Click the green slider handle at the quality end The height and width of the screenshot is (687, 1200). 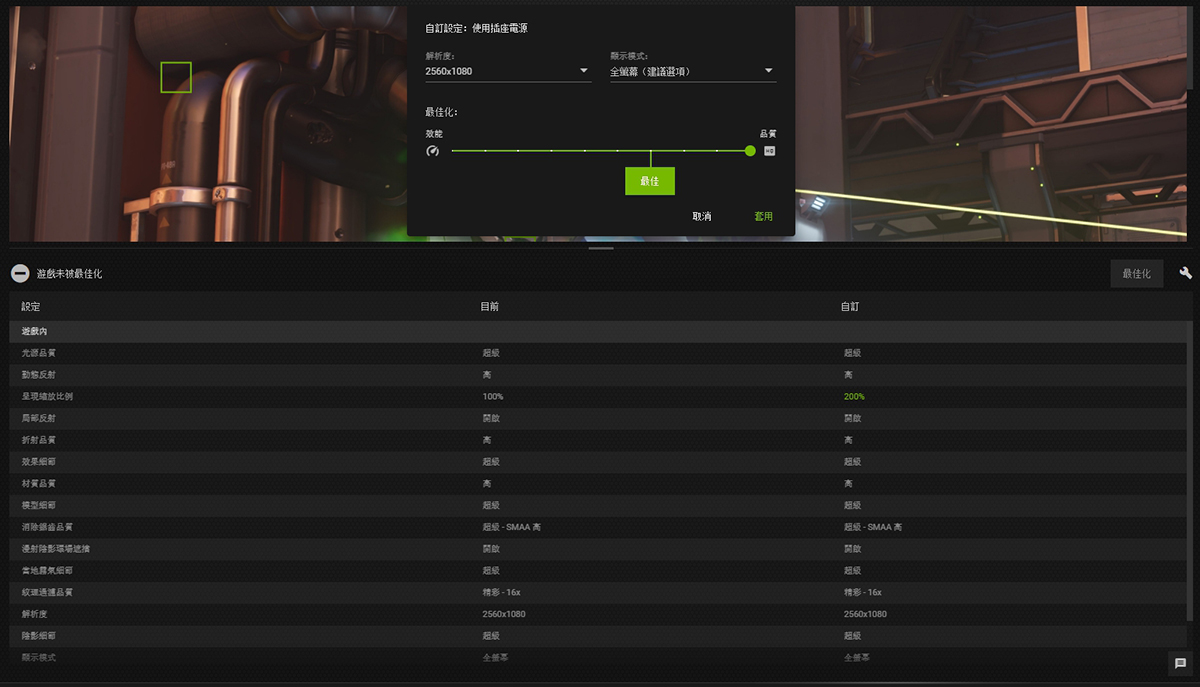[x=750, y=151]
